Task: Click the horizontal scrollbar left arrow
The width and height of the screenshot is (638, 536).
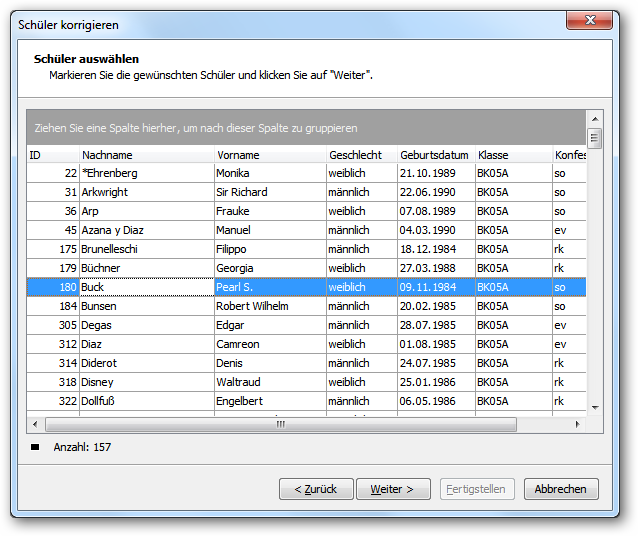Action: 35,424
